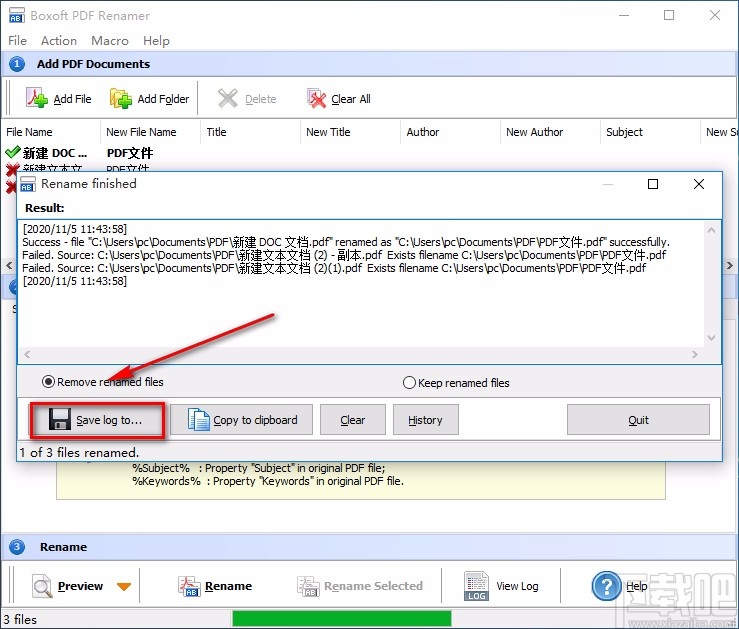Click the Author column header
This screenshot has height=629, width=739.
click(450, 132)
